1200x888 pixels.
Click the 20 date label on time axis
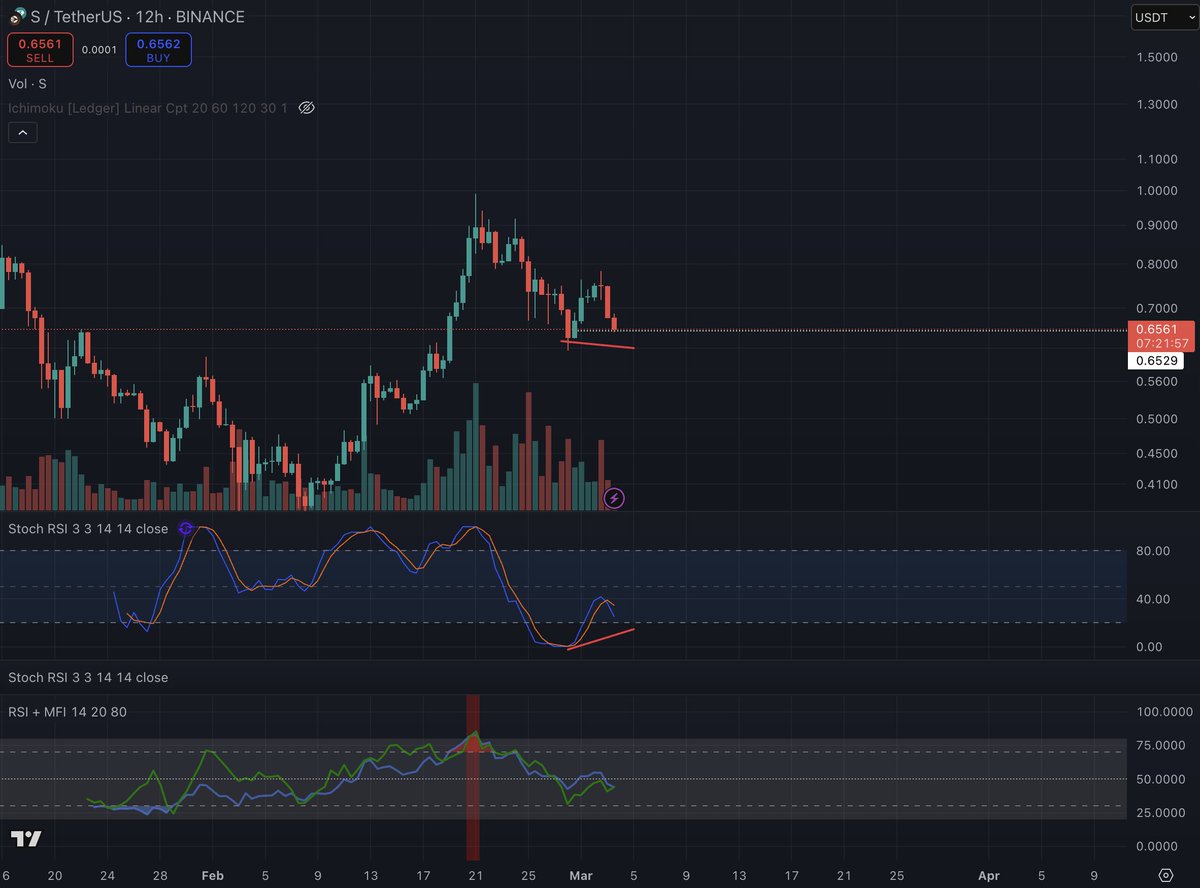55,874
